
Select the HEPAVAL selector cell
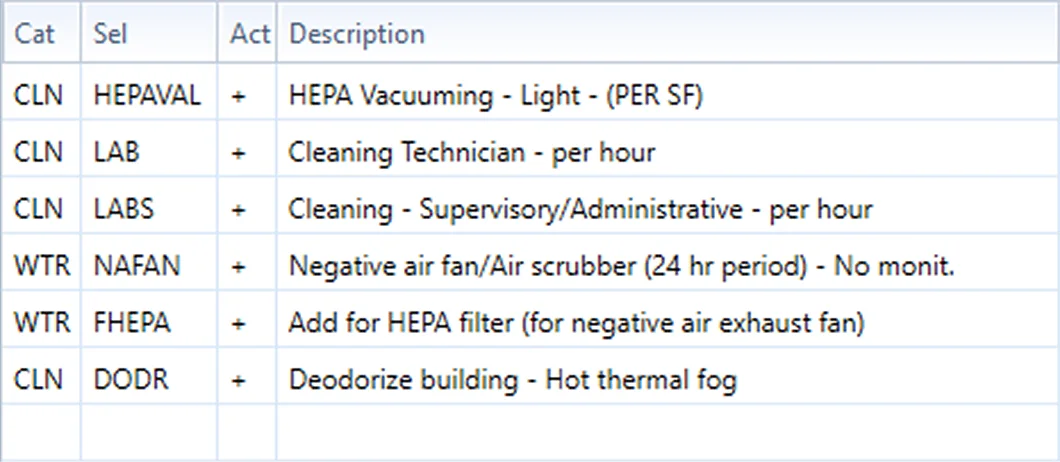pyautogui.click(x=149, y=95)
